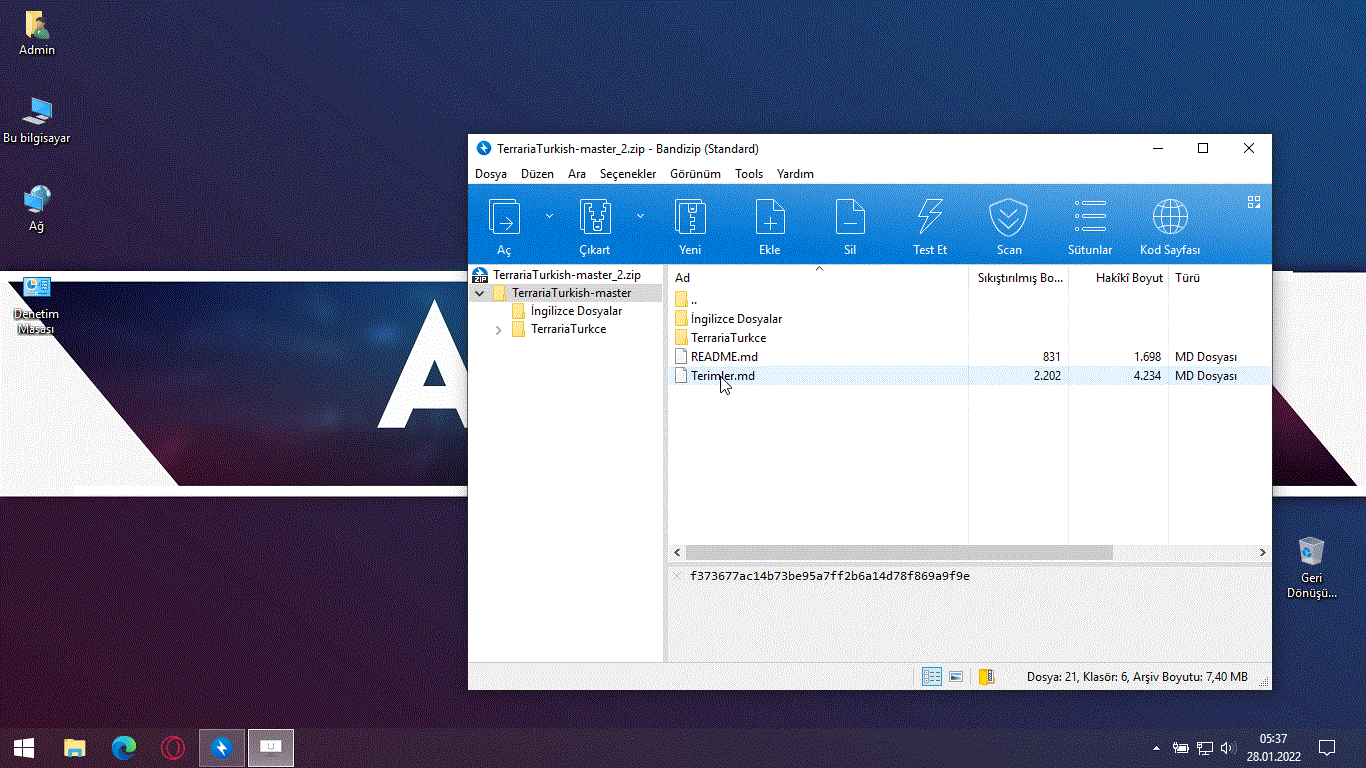
Task: Click the Aç (Open) toolbar icon
Action: point(505,217)
